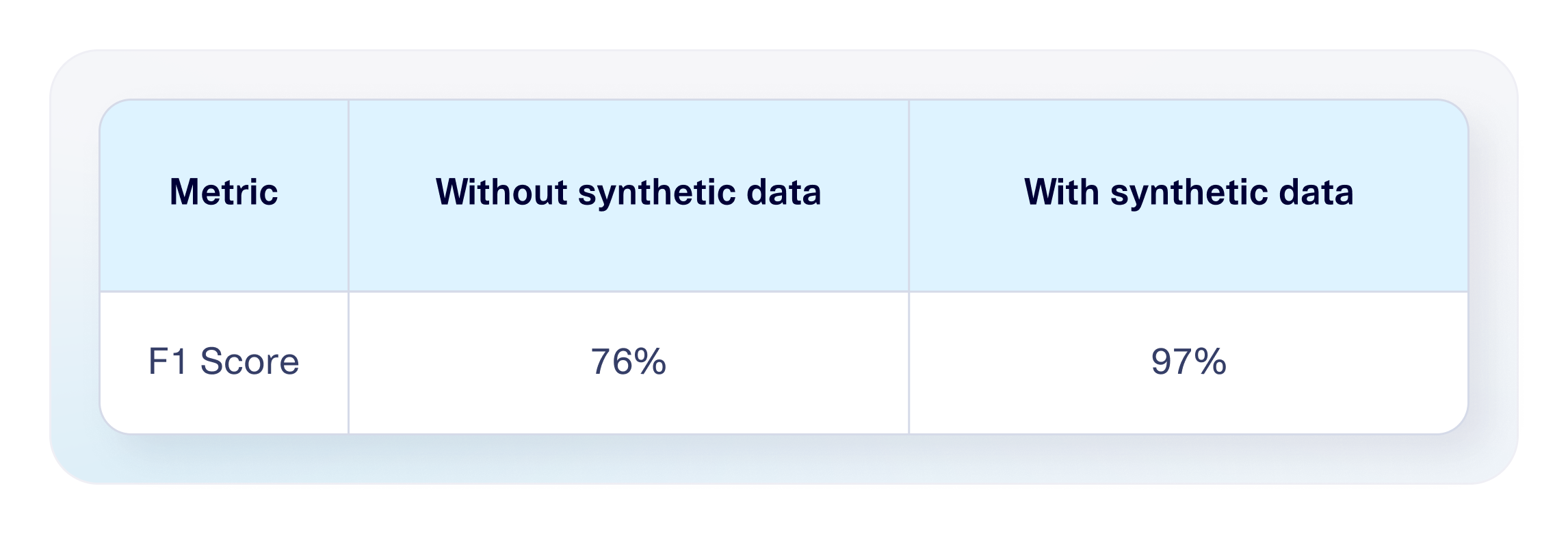Click data in Without synthetic data header
1568x534 pixels.
[x=784, y=192]
